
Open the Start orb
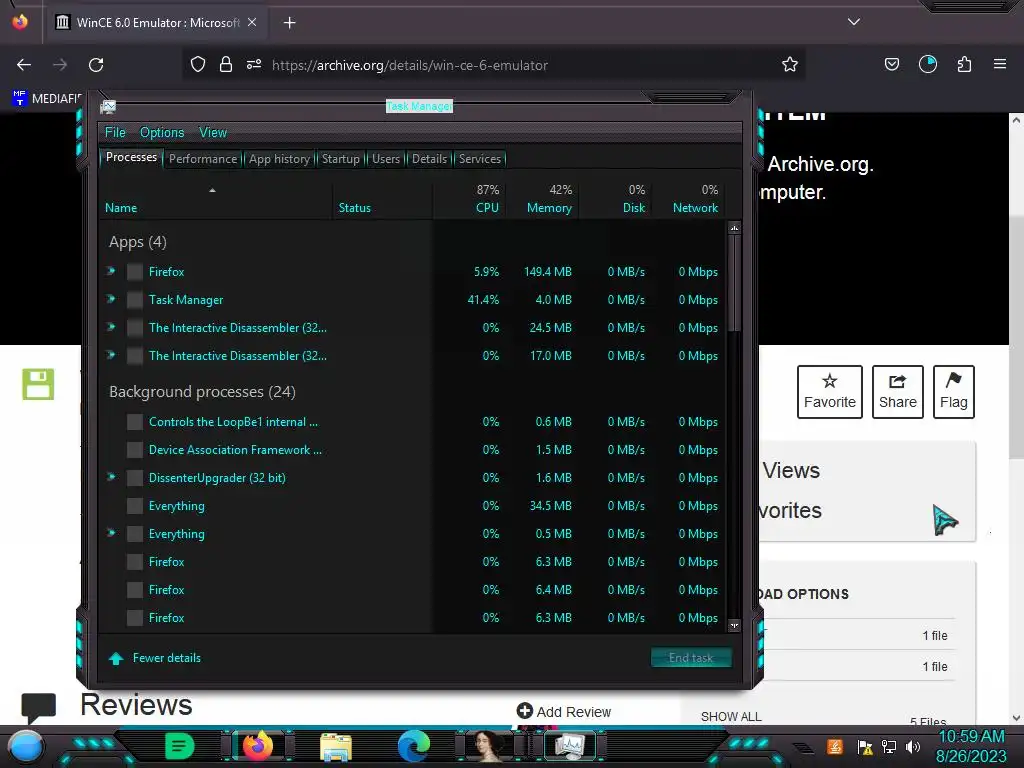(x=25, y=746)
